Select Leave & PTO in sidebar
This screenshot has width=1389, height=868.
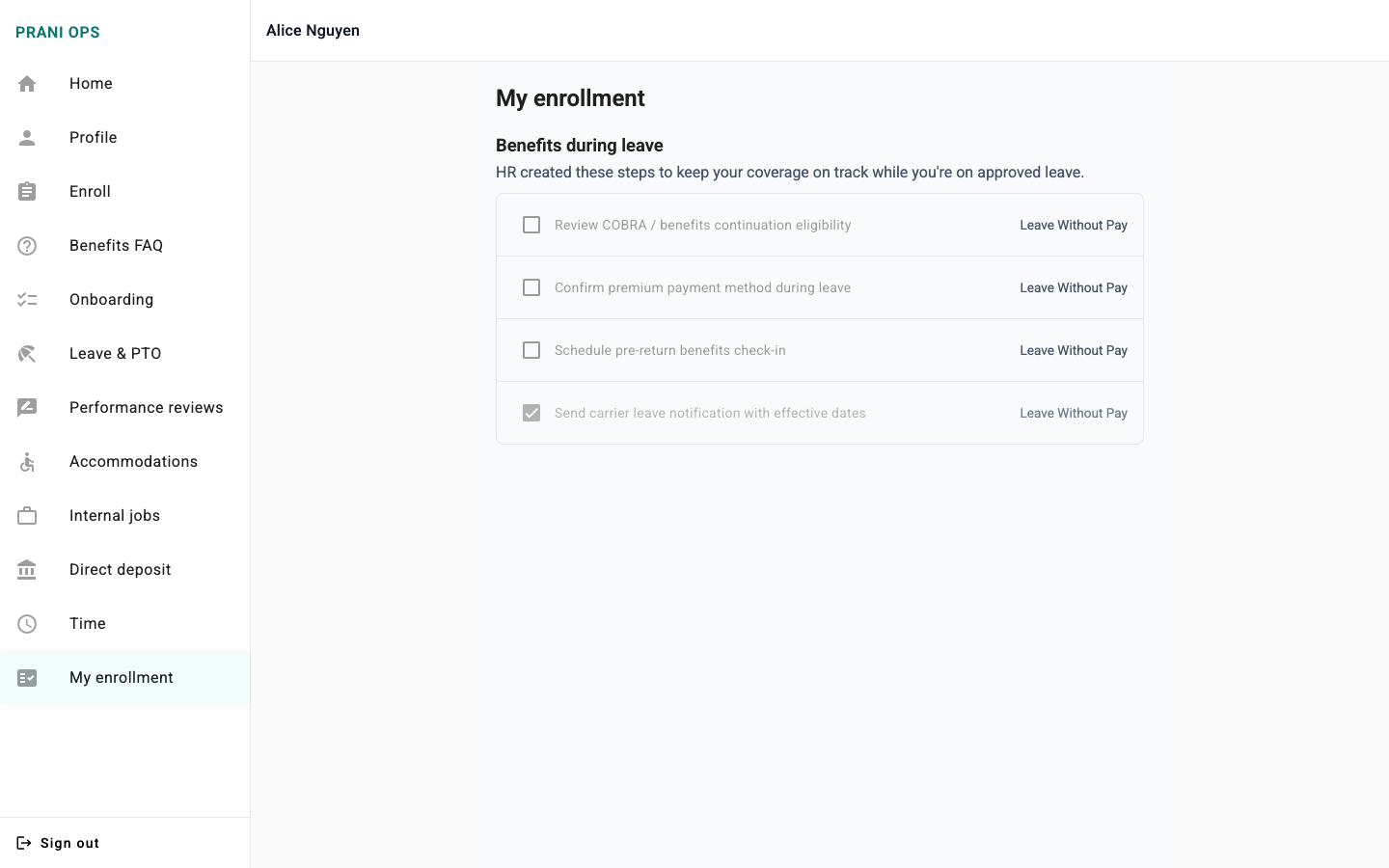coord(125,354)
